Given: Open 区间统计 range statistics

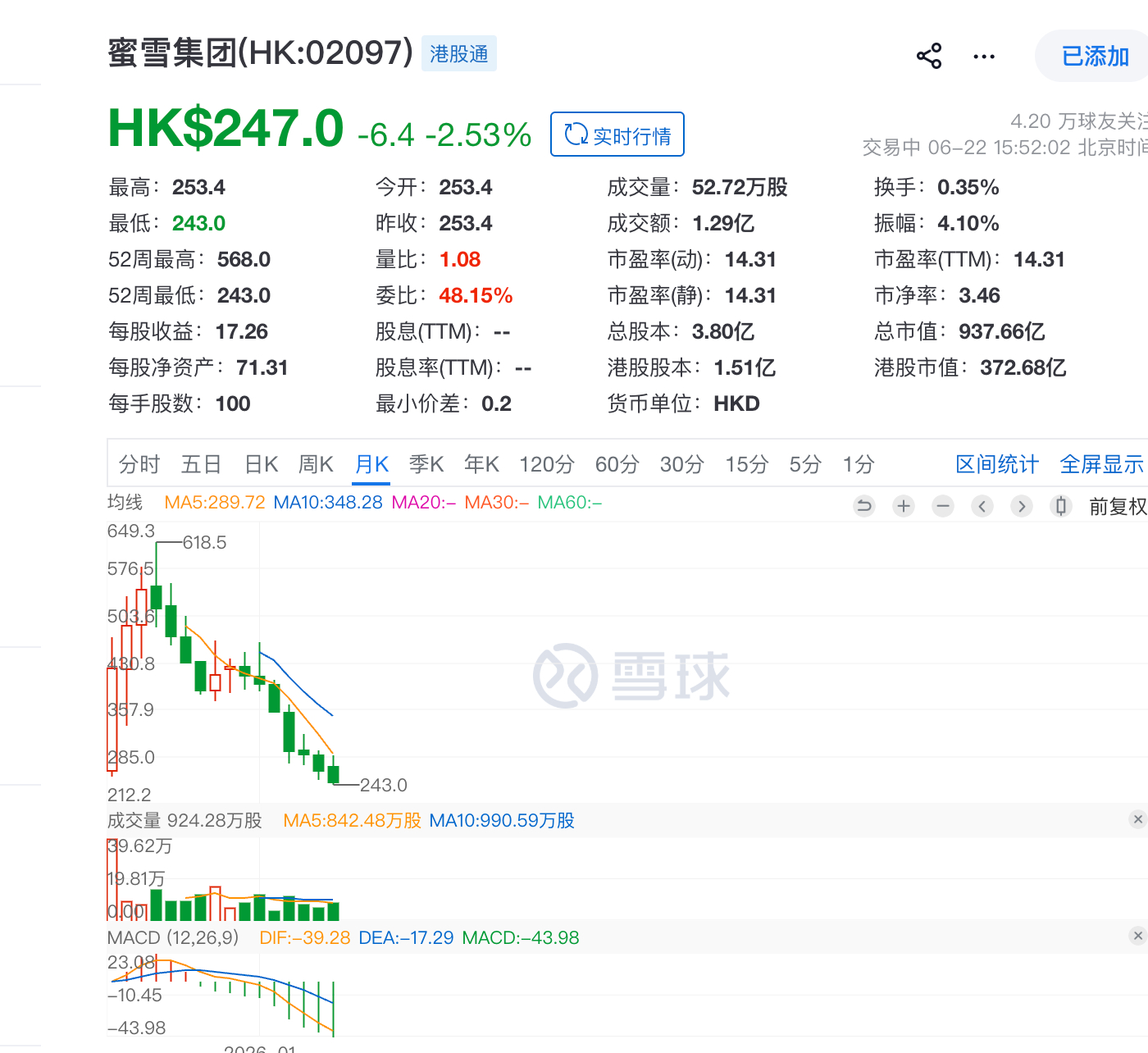Looking at the screenshot, I should [997, 464].
